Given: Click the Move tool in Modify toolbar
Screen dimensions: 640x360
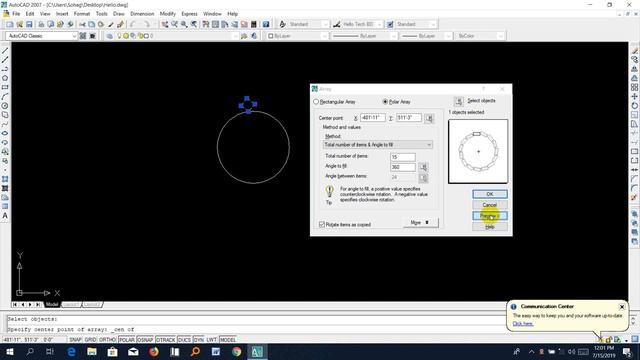Looking at the screenshot, I should (634, 96).
